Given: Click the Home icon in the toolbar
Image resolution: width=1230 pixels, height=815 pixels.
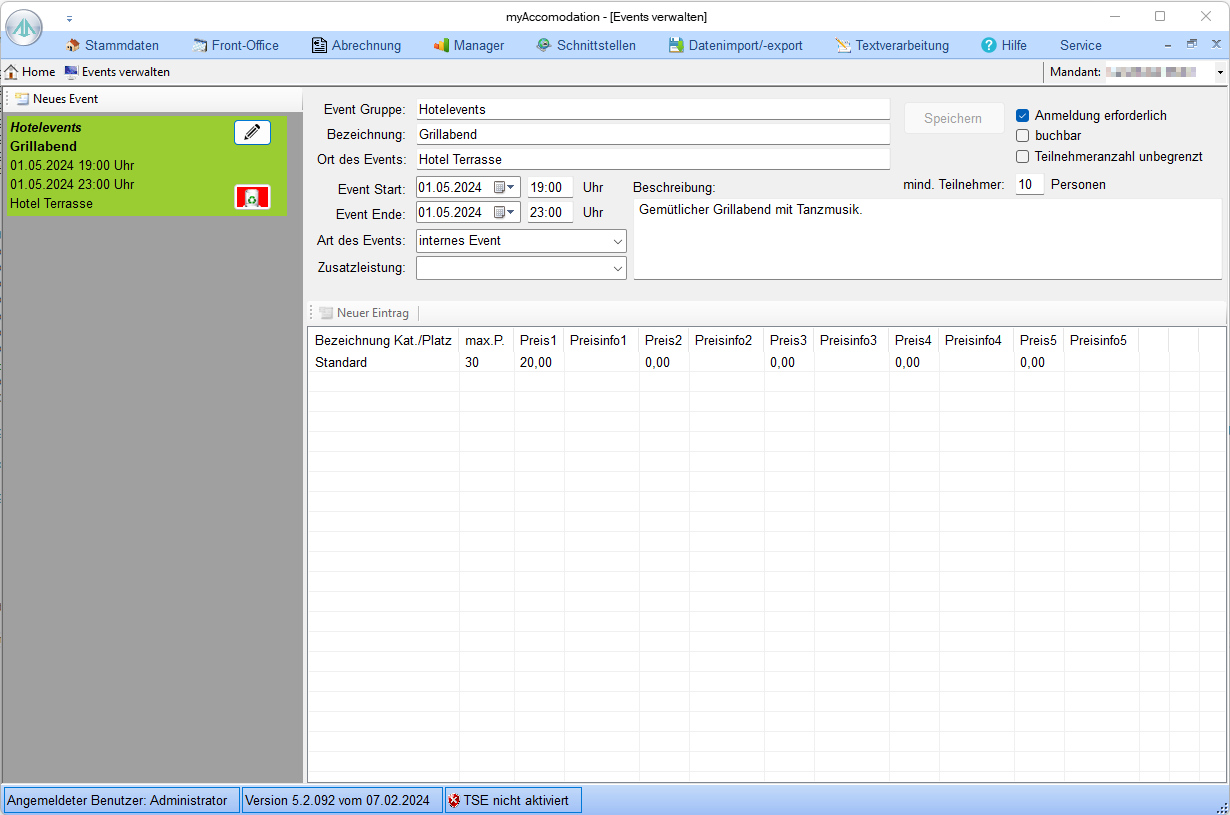Looking at the screenshot, I should (x=12, y=72).
